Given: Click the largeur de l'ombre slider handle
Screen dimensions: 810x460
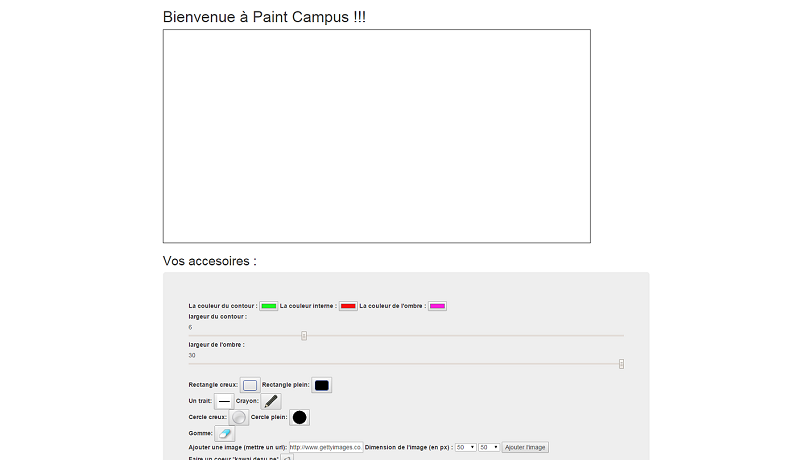Looking at the screenshot, I should pyautogui.click(x=621, y=364).
